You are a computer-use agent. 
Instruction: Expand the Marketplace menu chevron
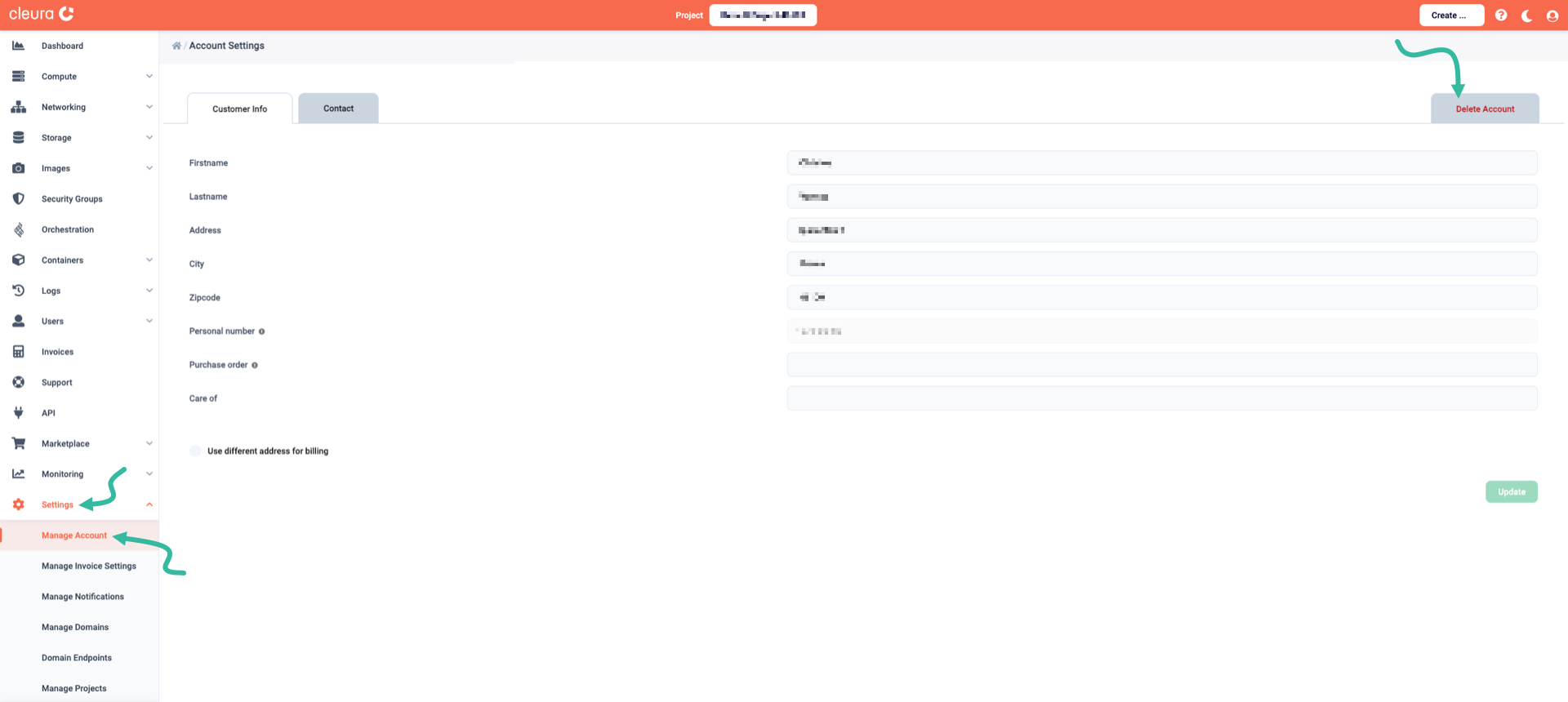pyautogui.click(x=149, y=443)
